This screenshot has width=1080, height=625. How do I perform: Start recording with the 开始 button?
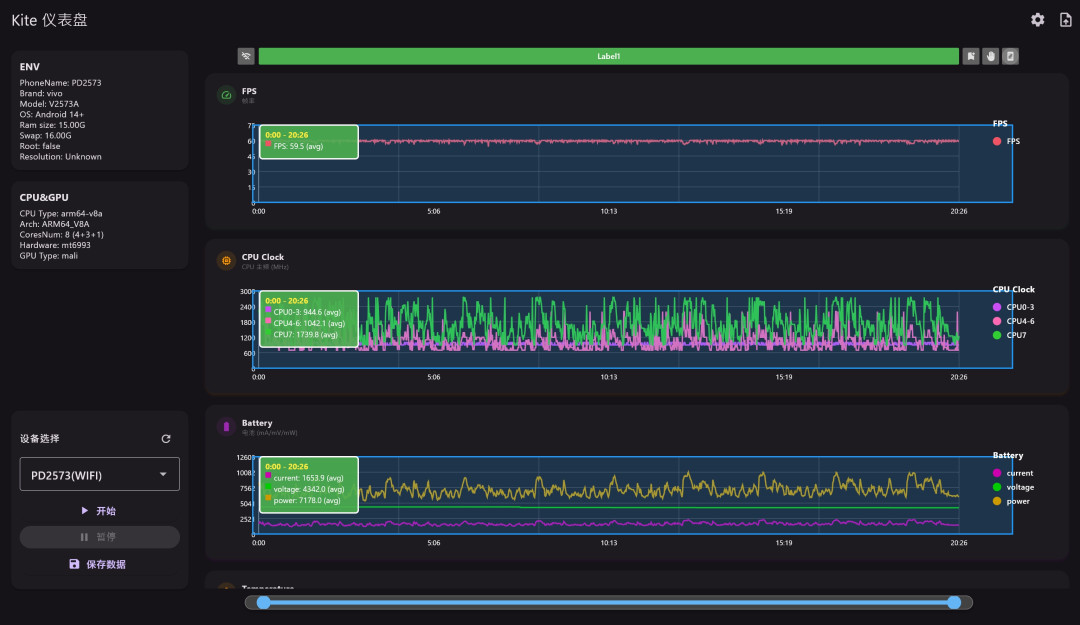pyautogui.click(x=100, y=511)
